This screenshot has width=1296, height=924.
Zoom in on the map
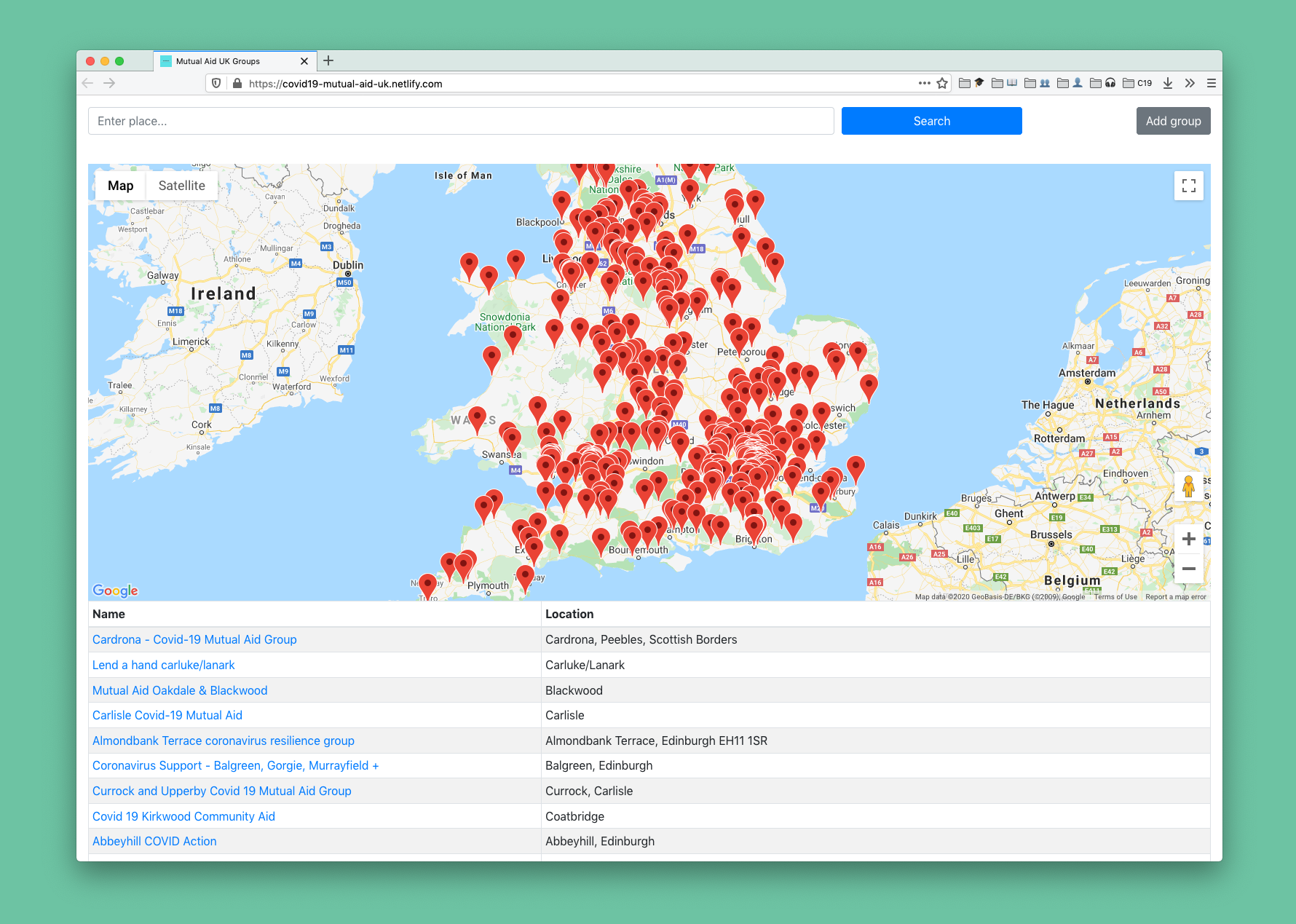tap(1188, 539)
